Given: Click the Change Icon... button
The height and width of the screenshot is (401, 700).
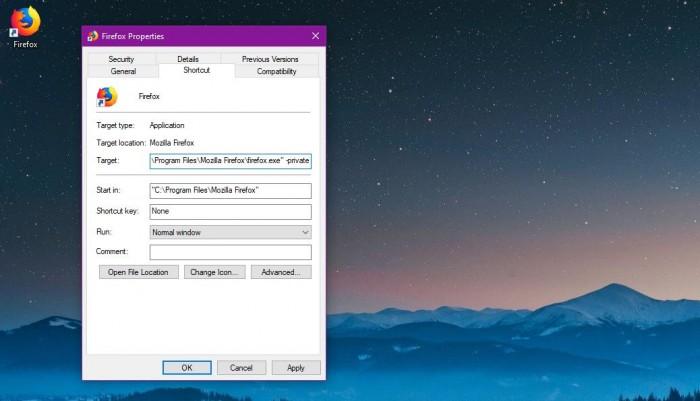Looking at the screenshot, I should [214, 272].
